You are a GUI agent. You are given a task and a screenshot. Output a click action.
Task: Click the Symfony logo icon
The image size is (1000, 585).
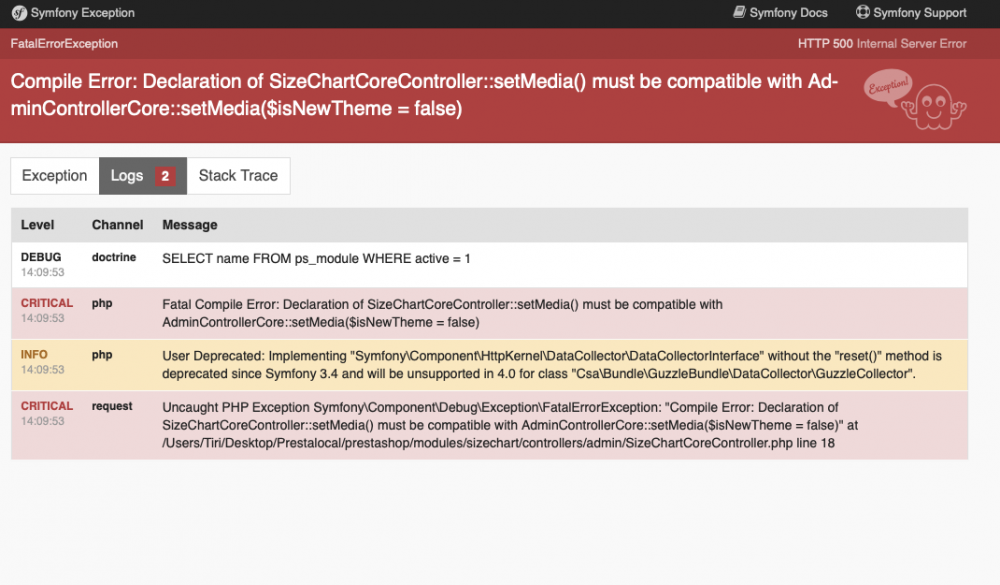coord(18,13)
